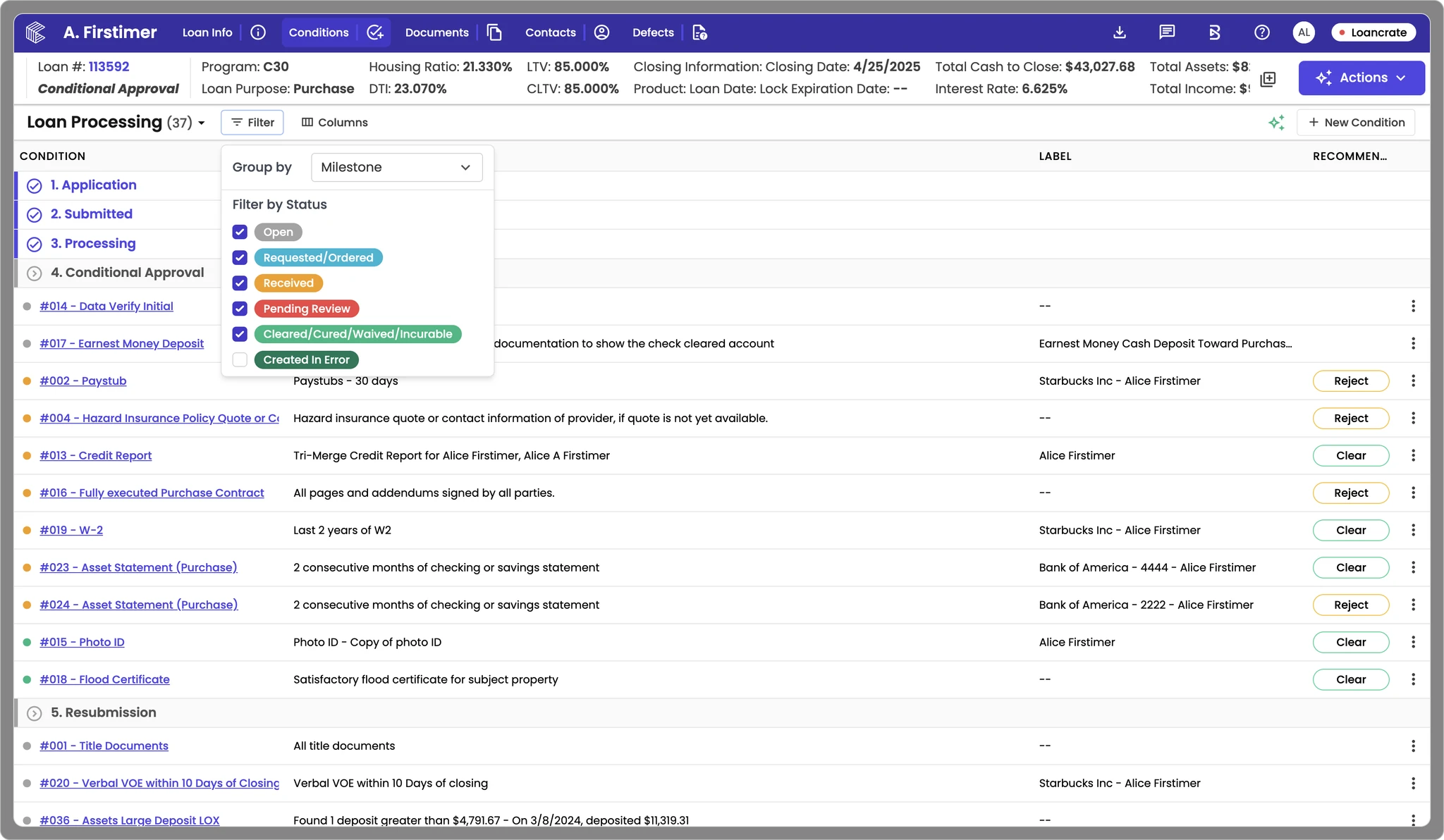1444x840 pixels.
Task: Open the Group by Milestone dropdown
Action: [396, 167]
